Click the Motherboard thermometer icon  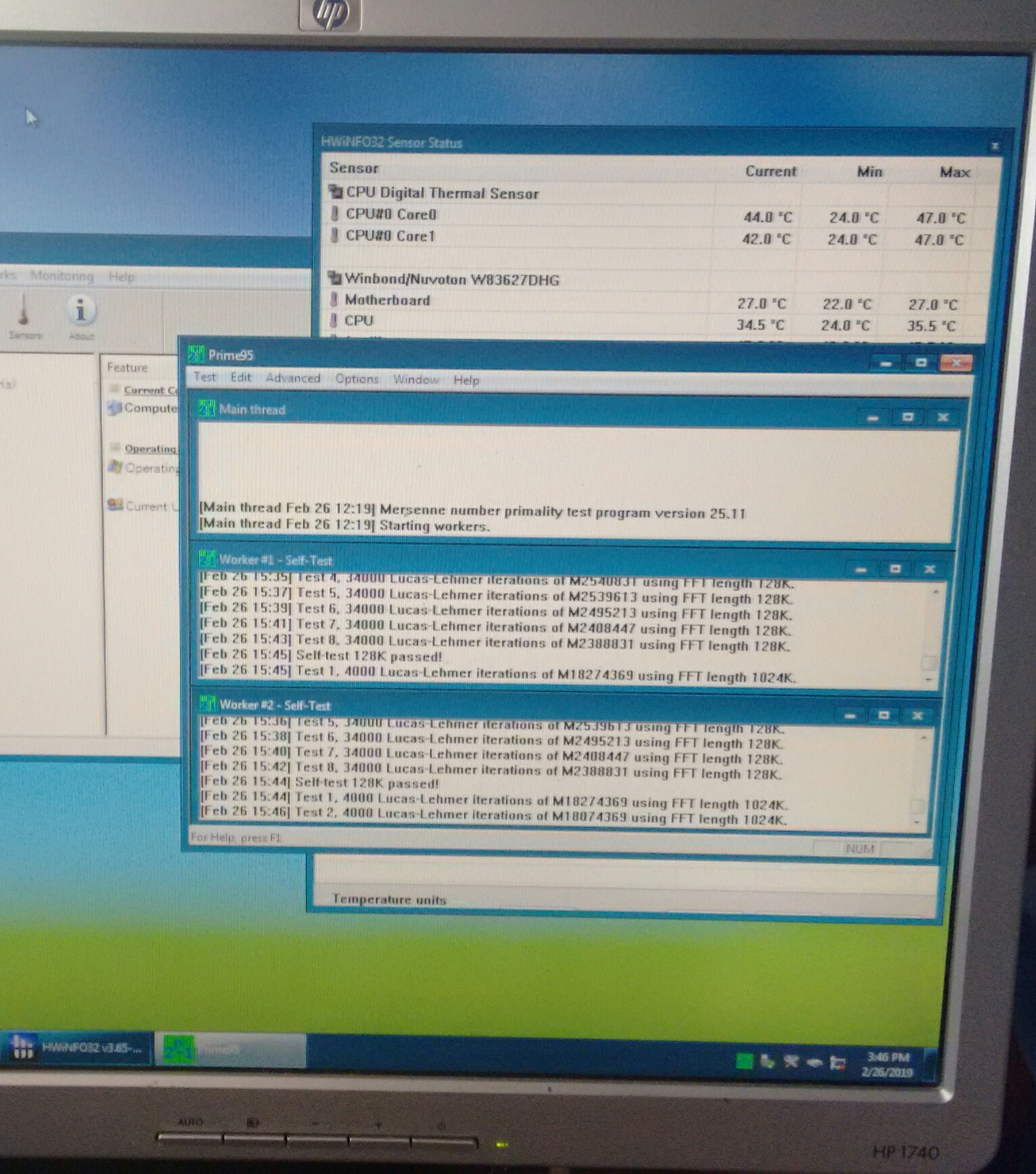point(333,299)
